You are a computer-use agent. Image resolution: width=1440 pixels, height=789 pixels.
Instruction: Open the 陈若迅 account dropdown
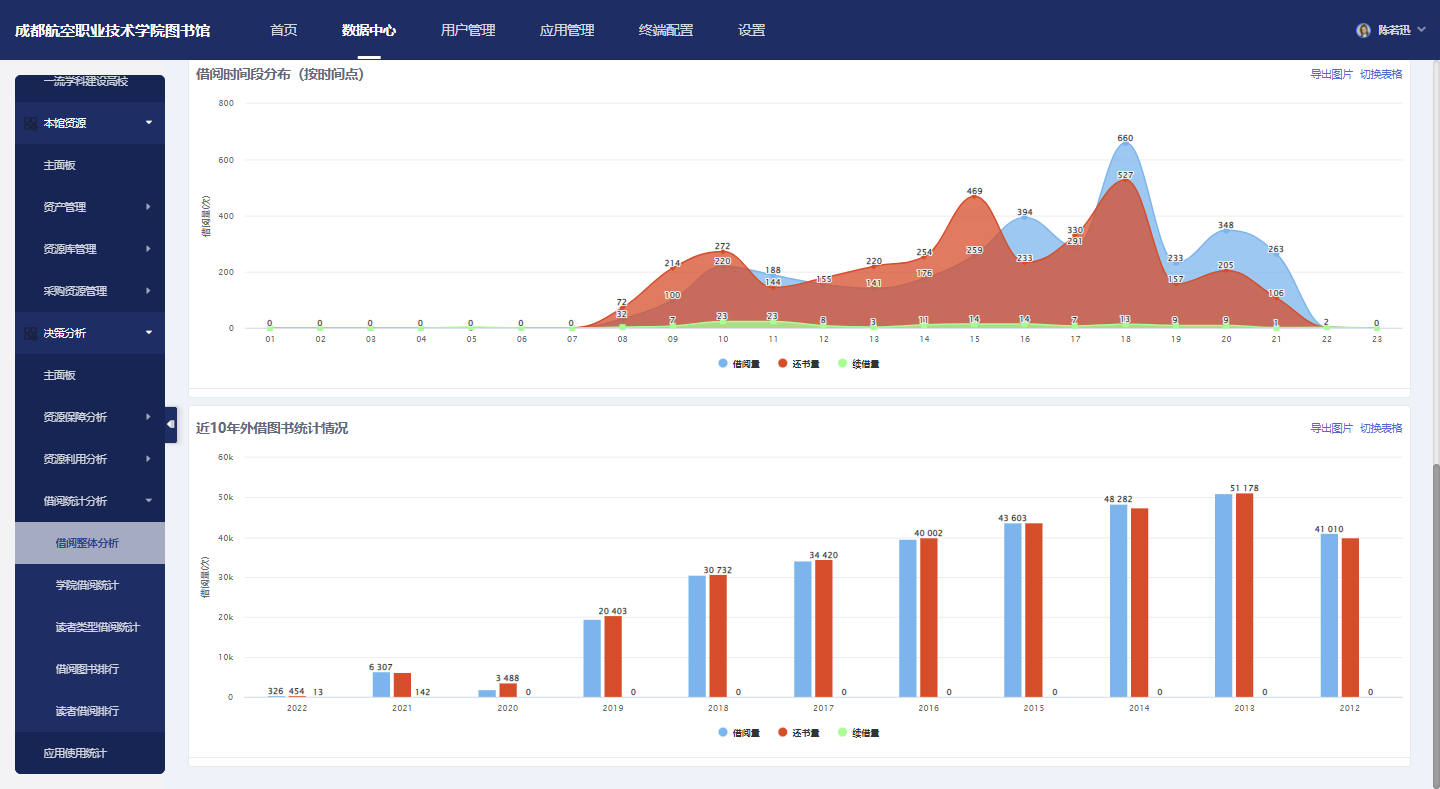point(1421,31)
